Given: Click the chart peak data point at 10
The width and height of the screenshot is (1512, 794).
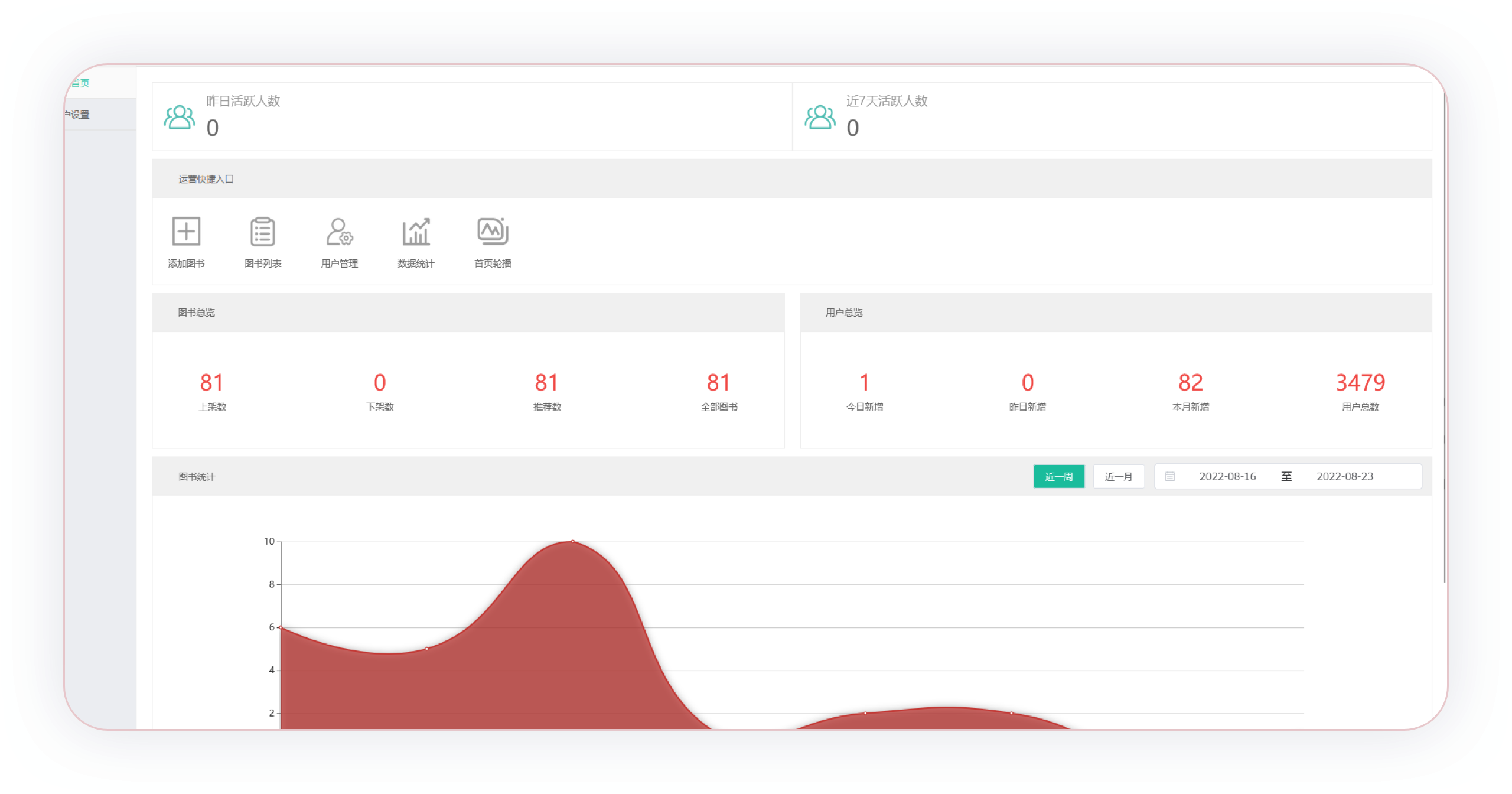Looking at the screenshot, I should [572, 541].
